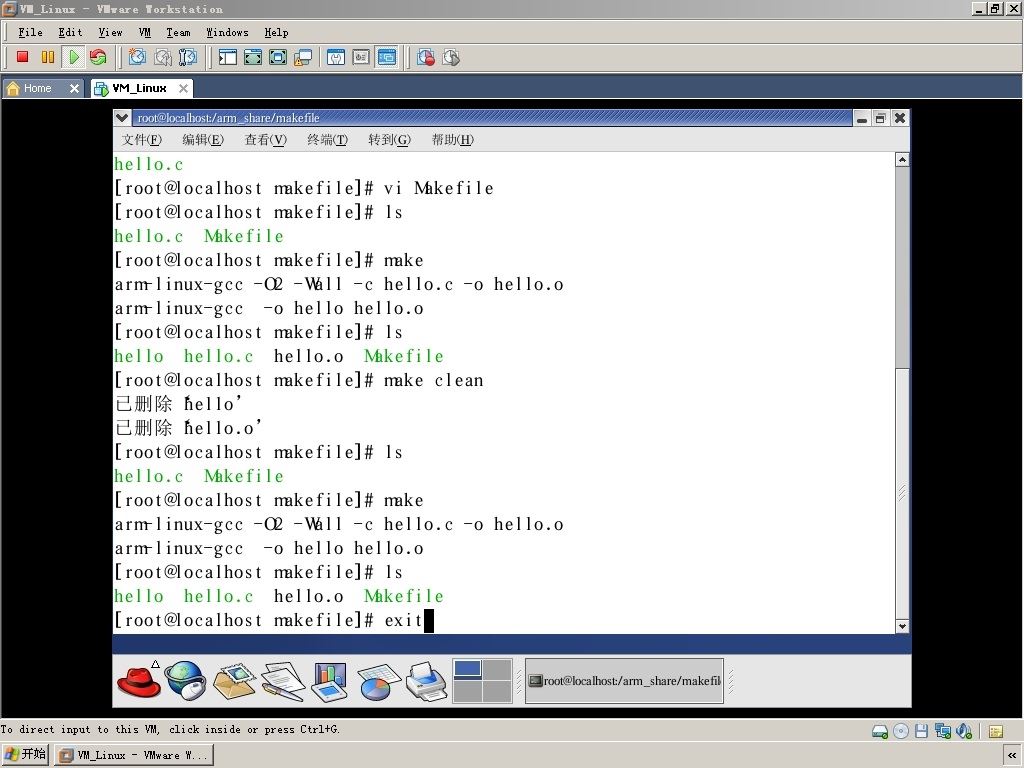The width and height of the screenshot is (1024, 768).
Task: Open the Red Hat main menu
Action: tap(138, 680)
